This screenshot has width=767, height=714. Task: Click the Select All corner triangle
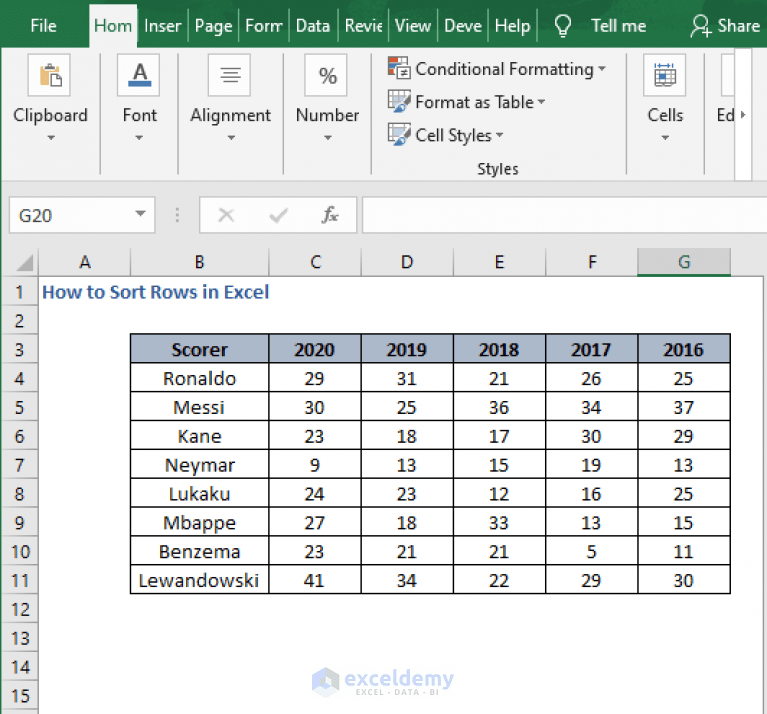25,263
